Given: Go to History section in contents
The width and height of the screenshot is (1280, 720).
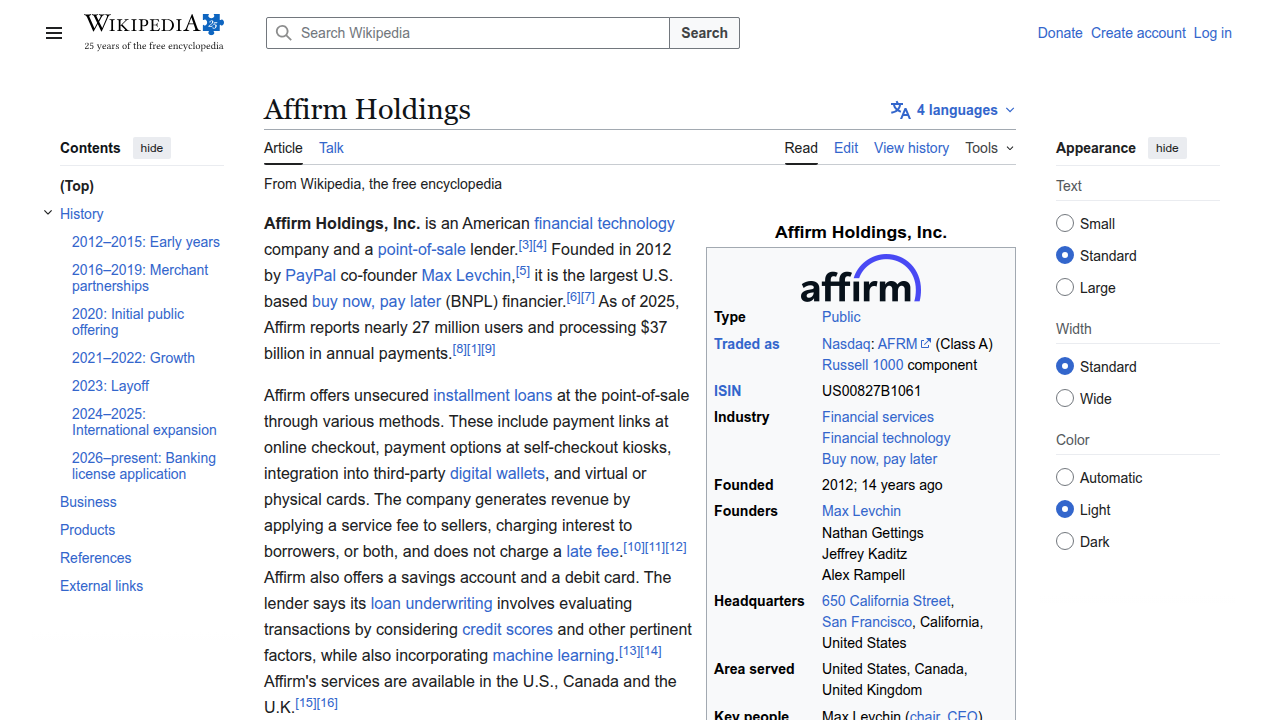Looking at the screenshot, I should 82,214.
